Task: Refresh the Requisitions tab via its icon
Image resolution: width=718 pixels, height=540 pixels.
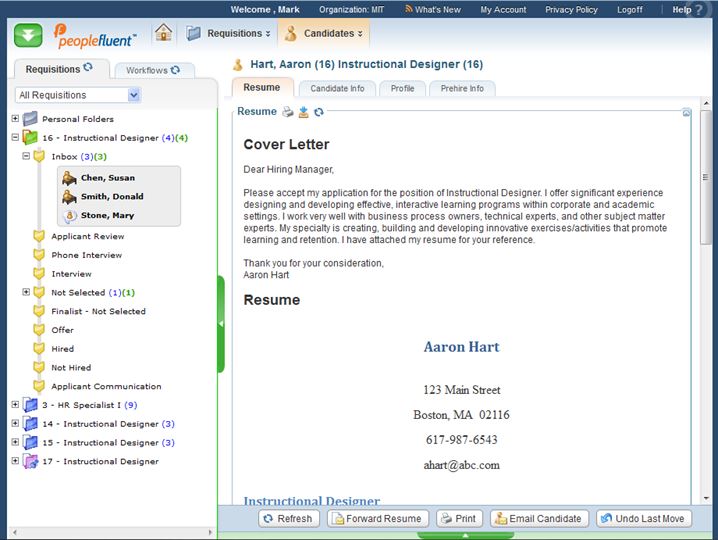Action: point(88,69)
